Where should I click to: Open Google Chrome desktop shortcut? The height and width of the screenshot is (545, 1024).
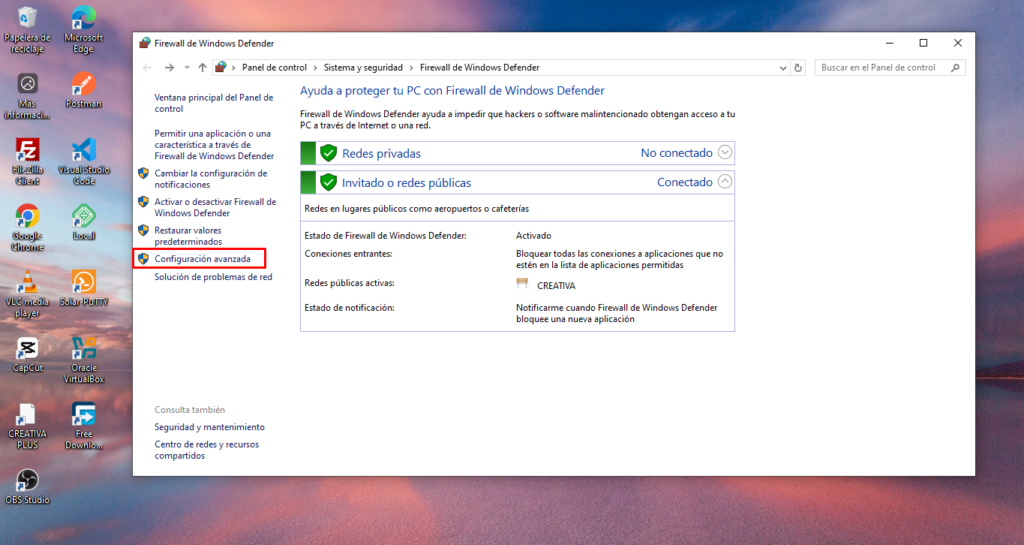(x=27, y=228)
